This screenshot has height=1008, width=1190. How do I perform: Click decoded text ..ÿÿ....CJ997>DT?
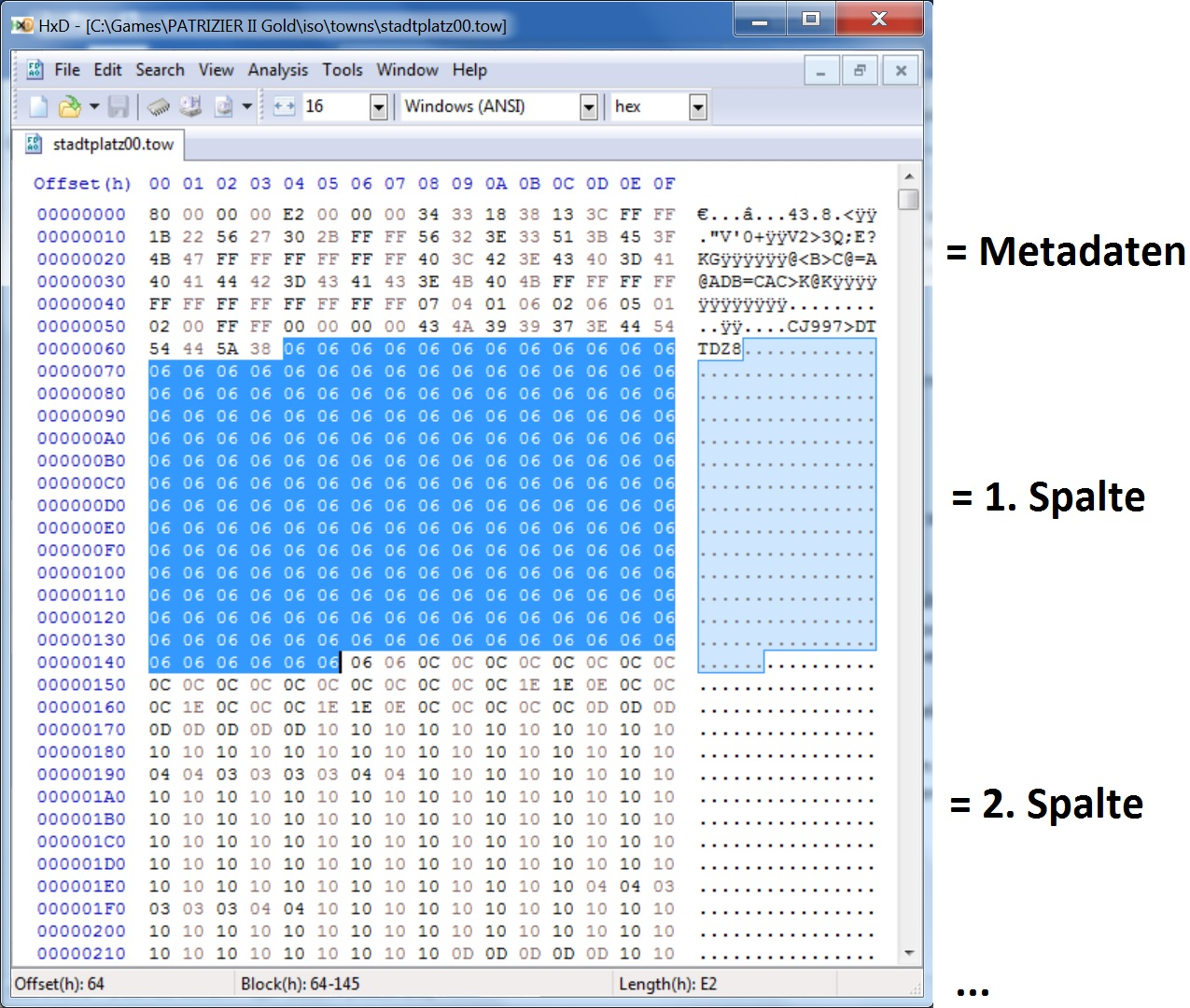[x=787, y=327]
